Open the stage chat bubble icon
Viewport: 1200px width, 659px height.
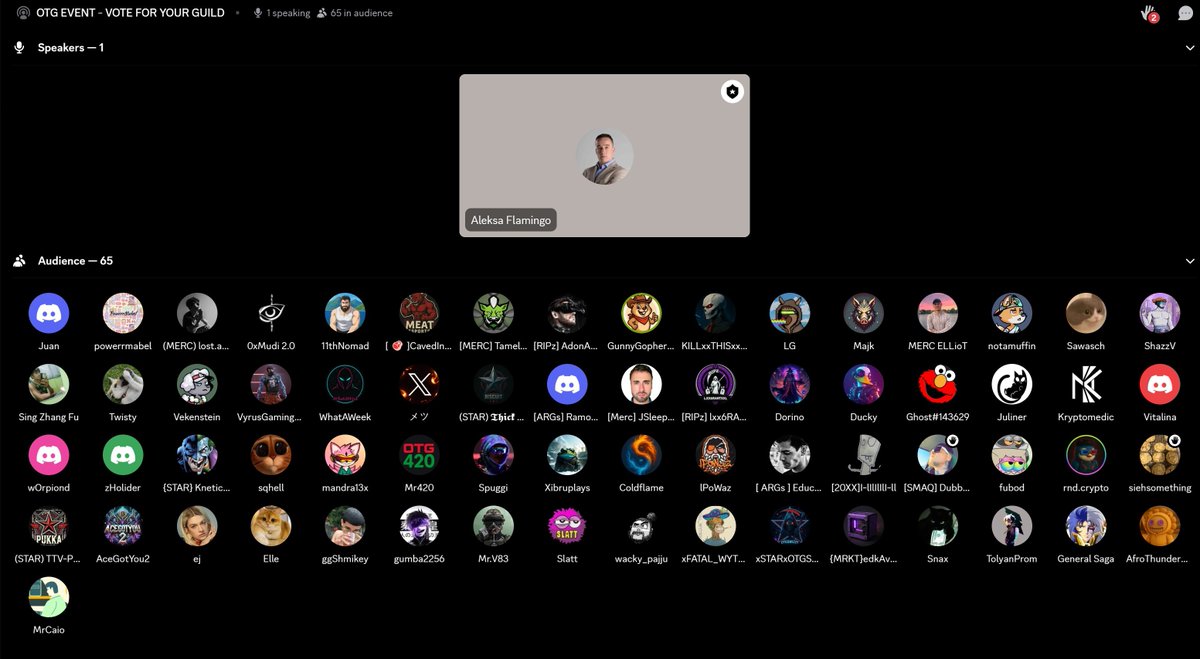(1185, 13)
